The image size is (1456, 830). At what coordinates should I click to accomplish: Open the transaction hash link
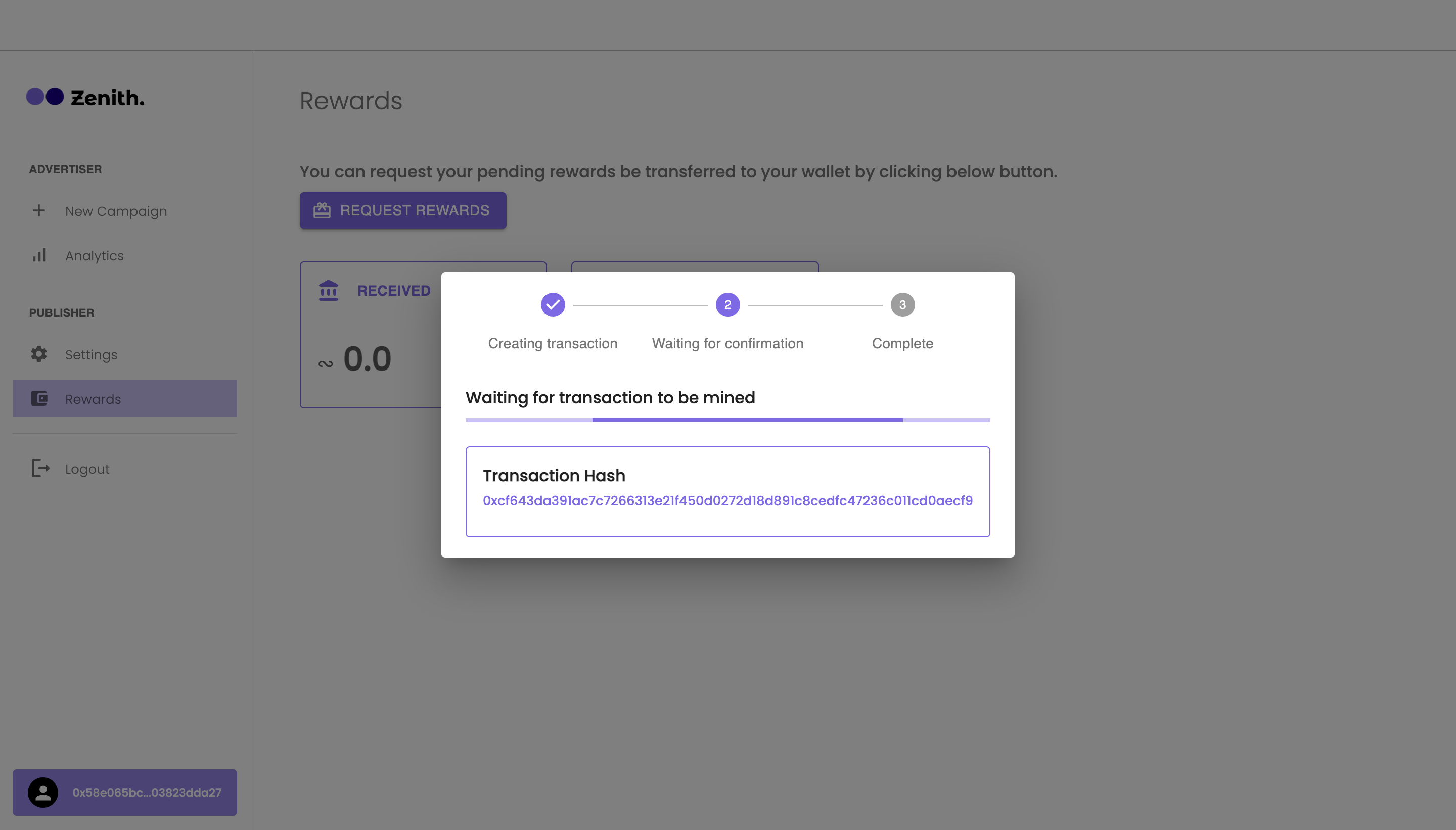point(727,500)
